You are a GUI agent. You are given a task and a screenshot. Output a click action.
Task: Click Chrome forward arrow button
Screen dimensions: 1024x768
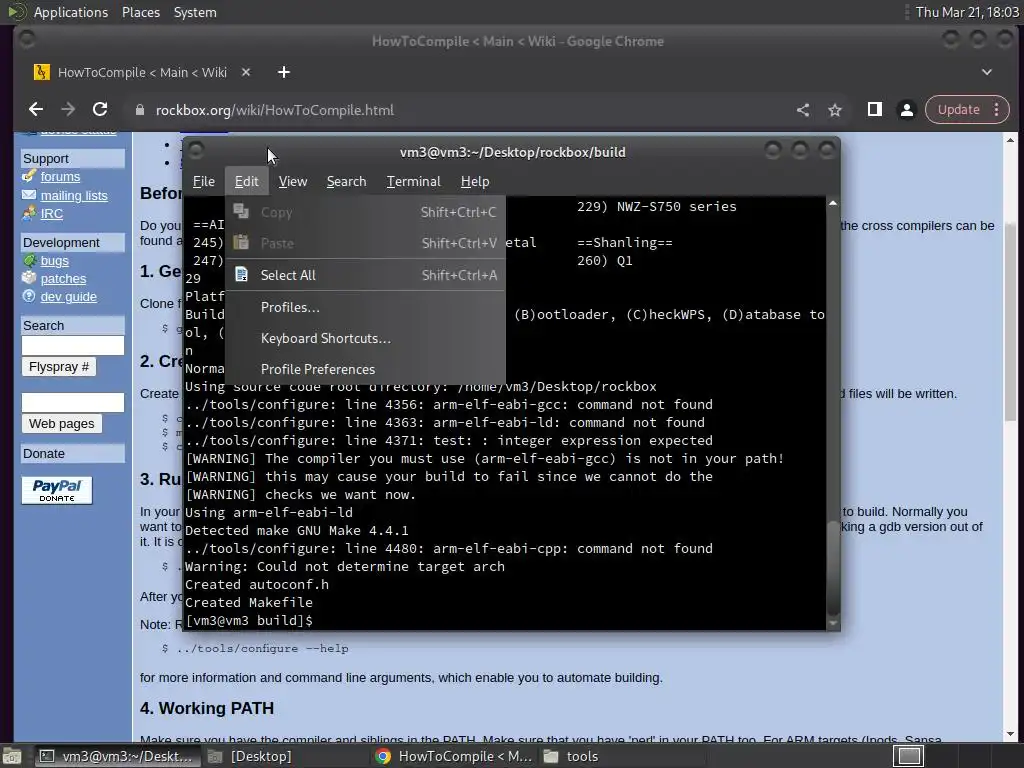(x=68, y=110)
